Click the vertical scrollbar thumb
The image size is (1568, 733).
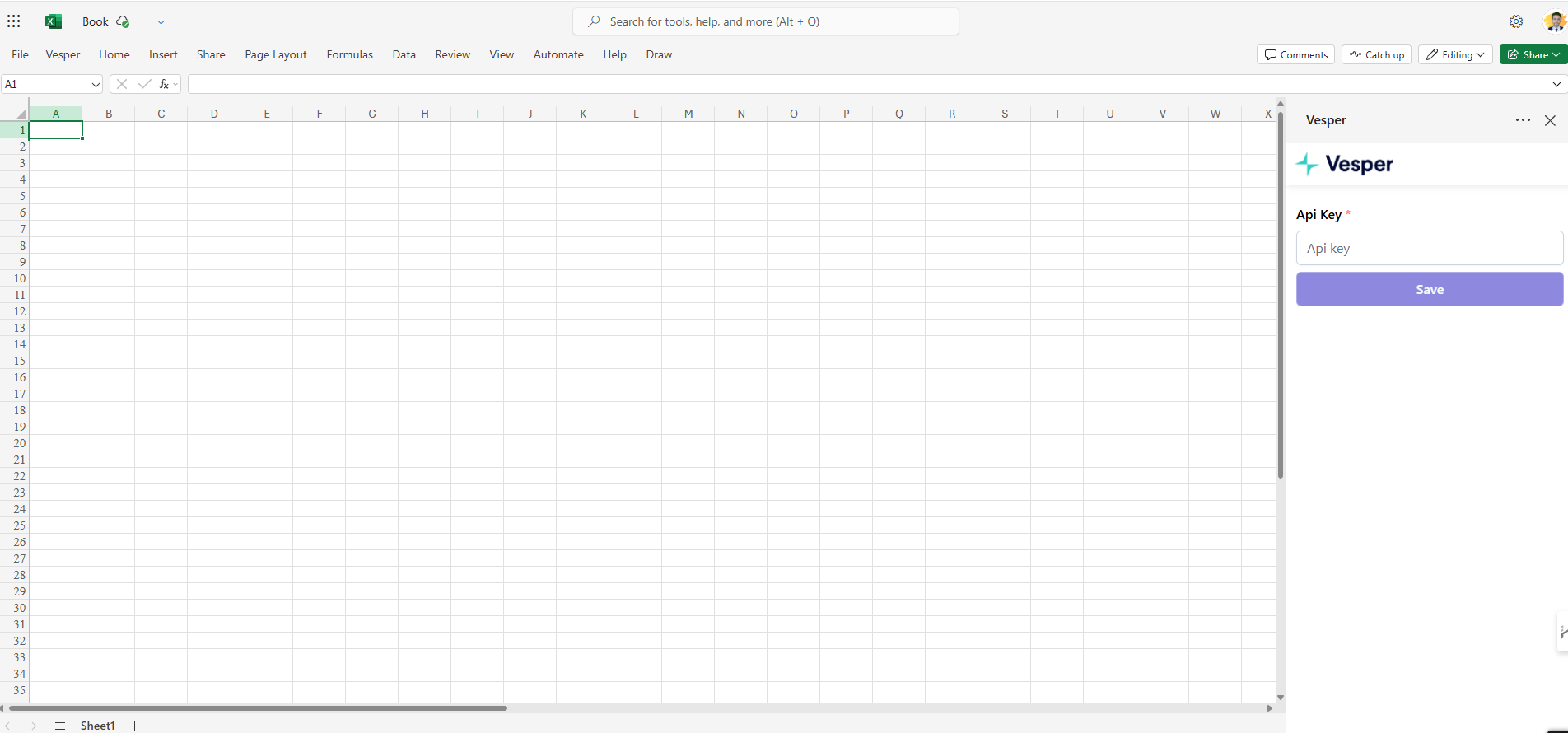pos(1281,295)
